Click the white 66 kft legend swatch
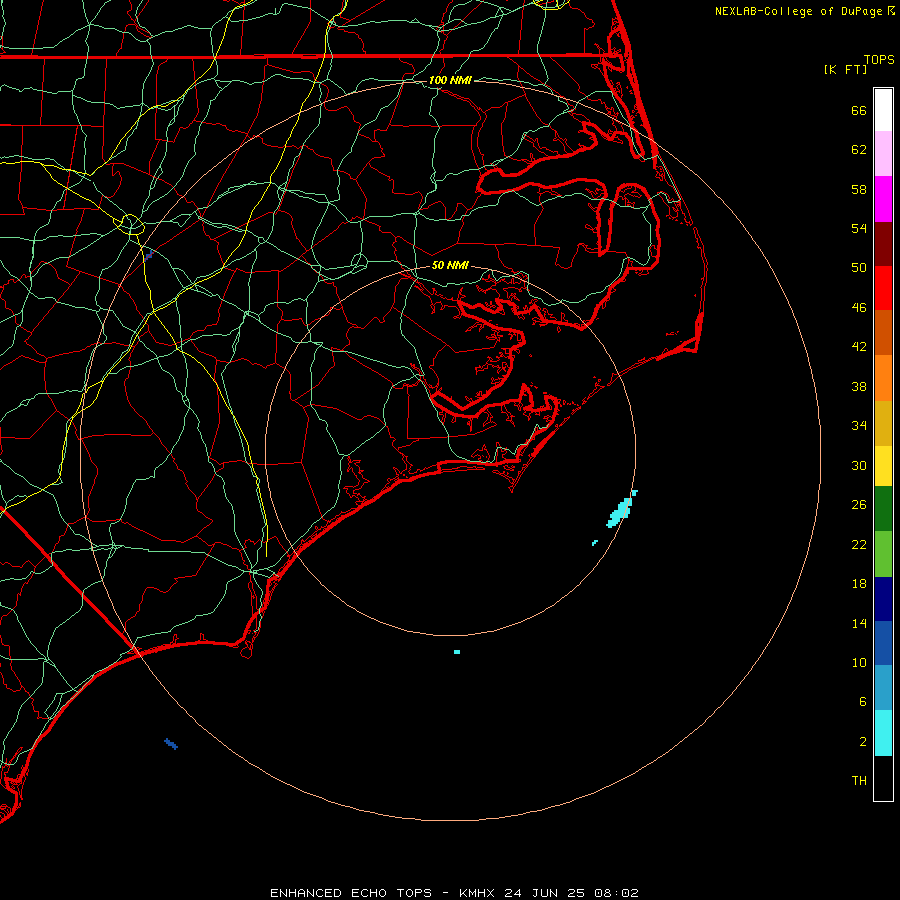Screen dimensions: 900x900 coord(883,110)
